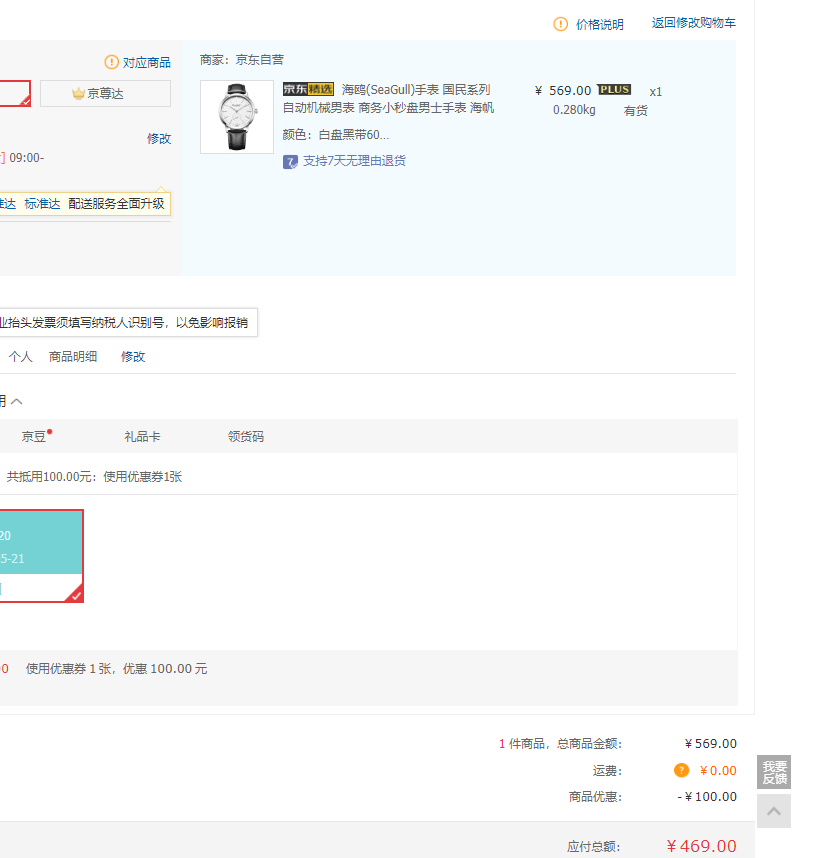Click the orange info icon beside 对应商品
The height and width of the screenshot is (858, 831).
click(111, 62)
